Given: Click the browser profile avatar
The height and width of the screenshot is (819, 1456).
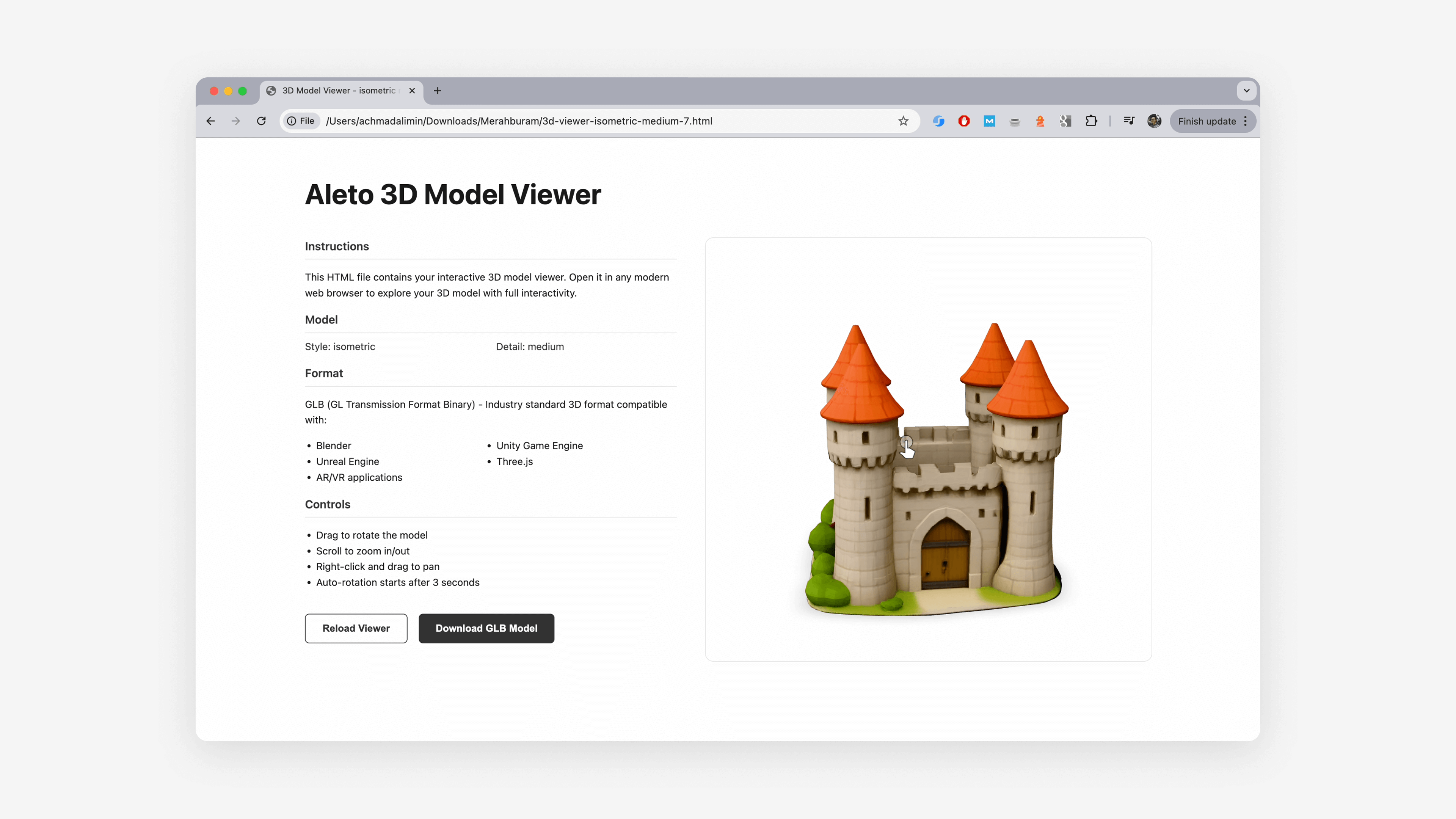Looking at the screenshot, I should 1154,121.
